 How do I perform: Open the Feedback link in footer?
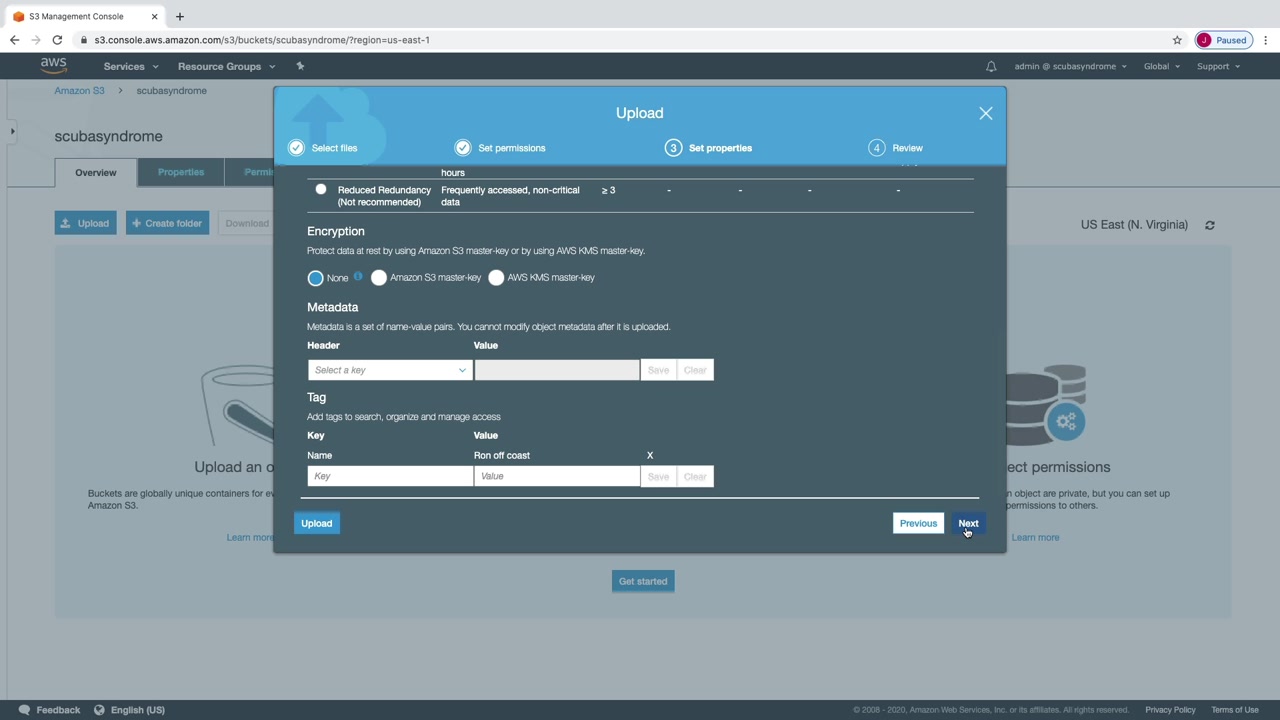(x=50, y=710)
